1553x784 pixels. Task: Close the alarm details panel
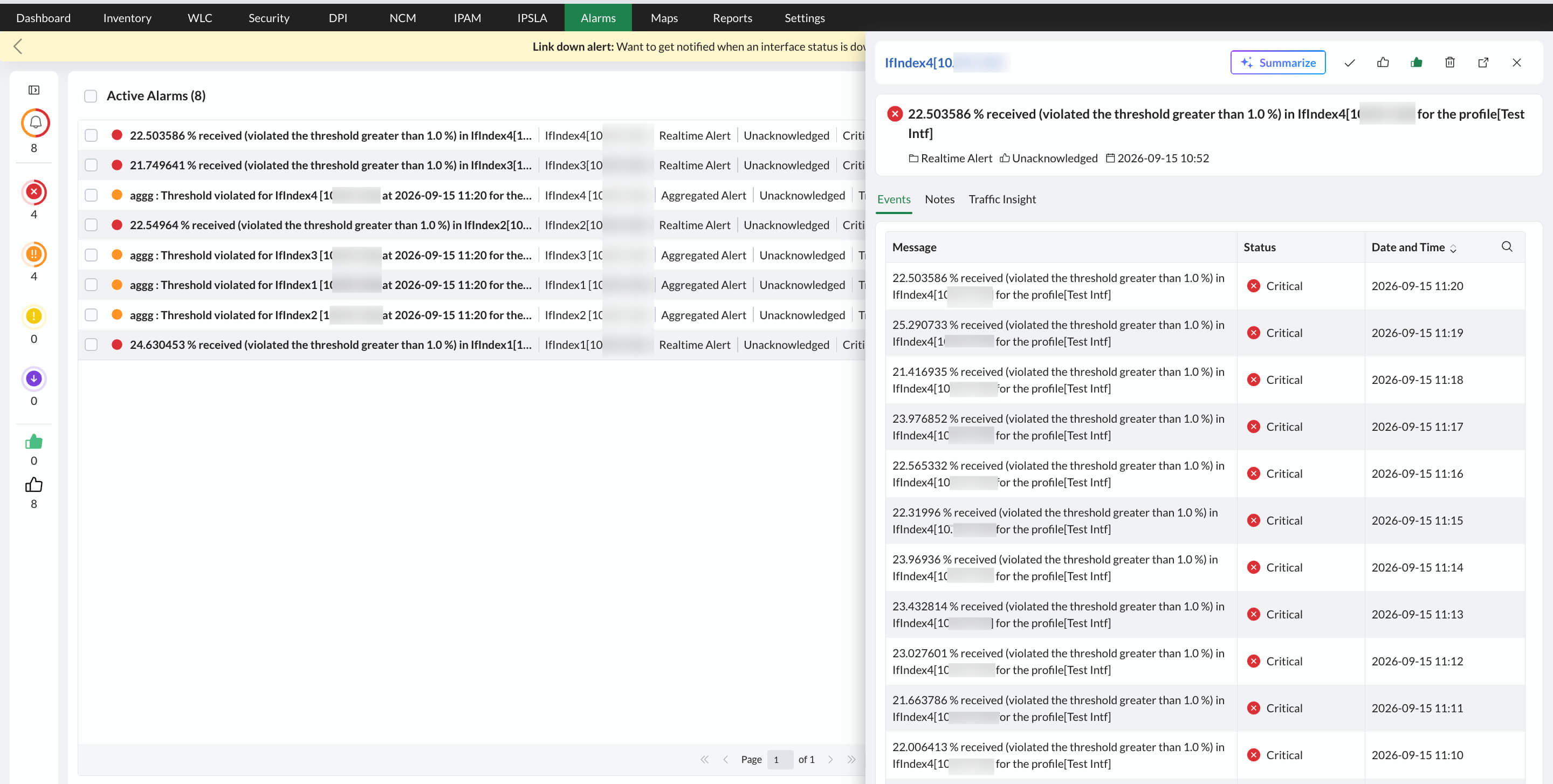point(1517,63)
